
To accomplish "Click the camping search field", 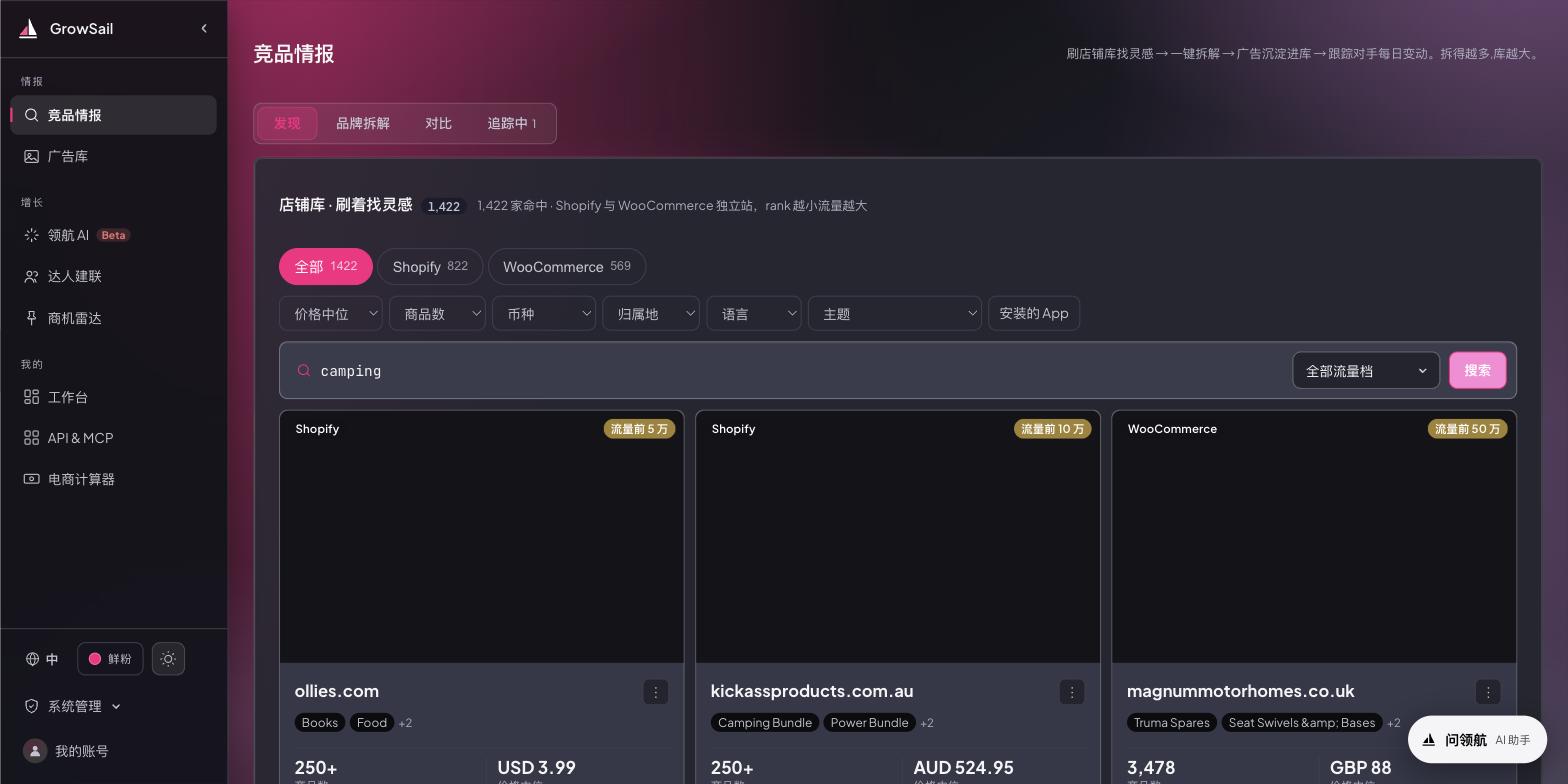I will [x=800, y=371].
